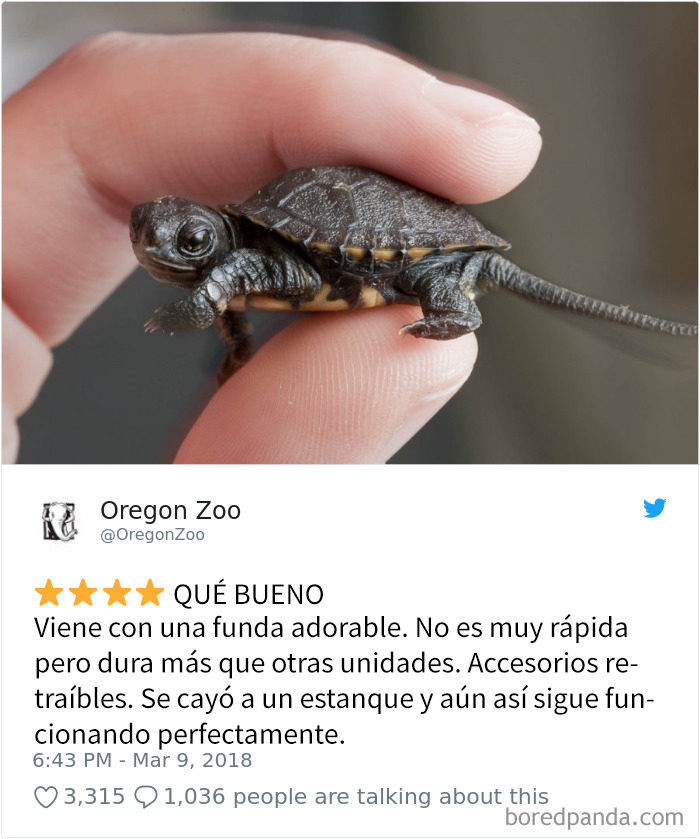
Task: Click the star beside QUÉ BUENO
Action: (150, 592)
